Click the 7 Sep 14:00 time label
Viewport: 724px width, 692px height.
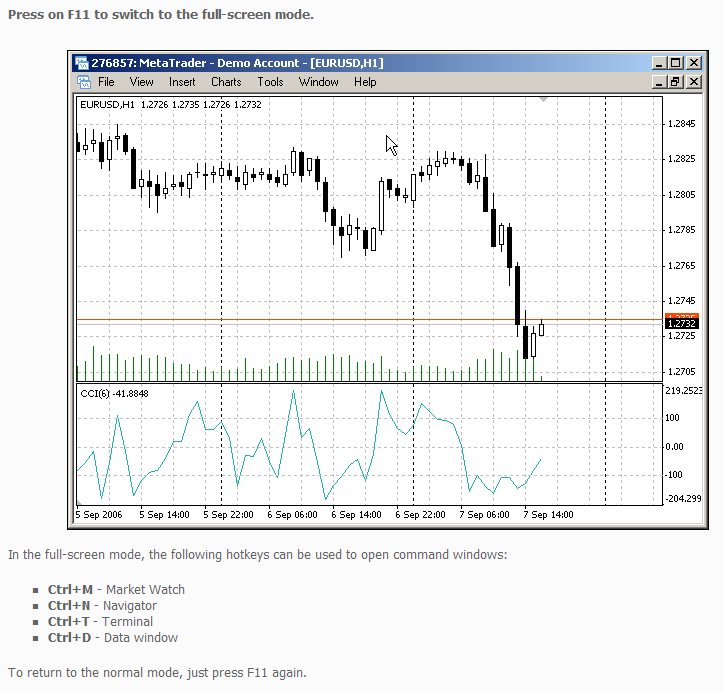(549, 515)
